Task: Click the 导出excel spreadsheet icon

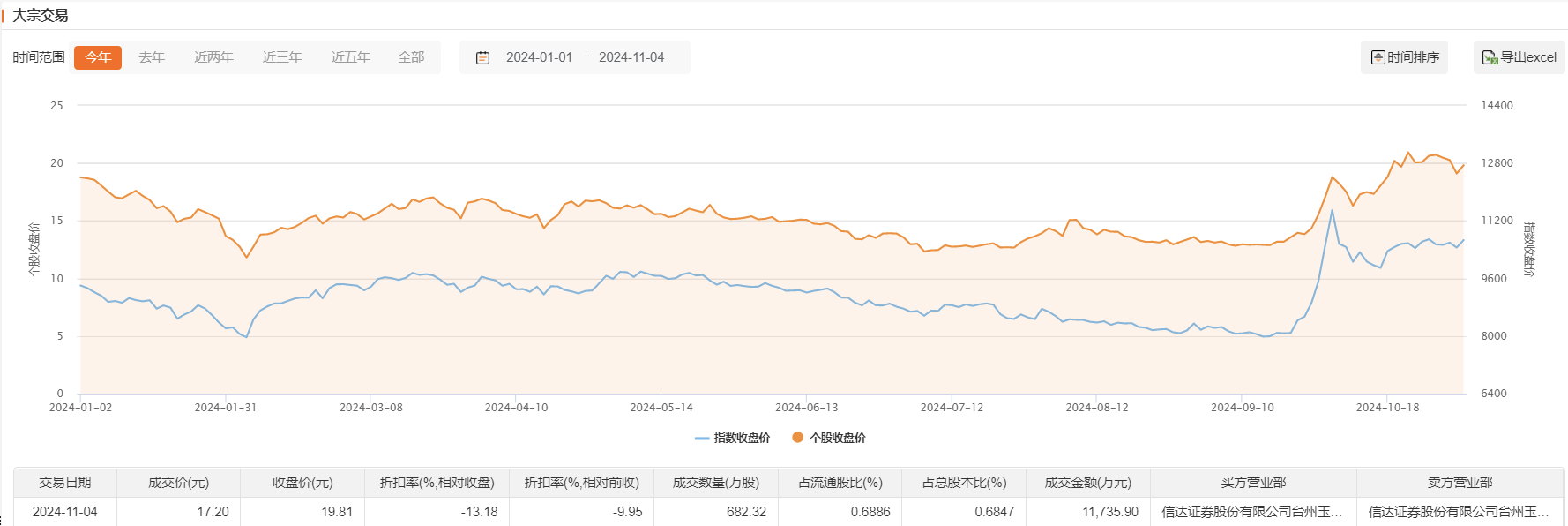Action: [1490, 57]
